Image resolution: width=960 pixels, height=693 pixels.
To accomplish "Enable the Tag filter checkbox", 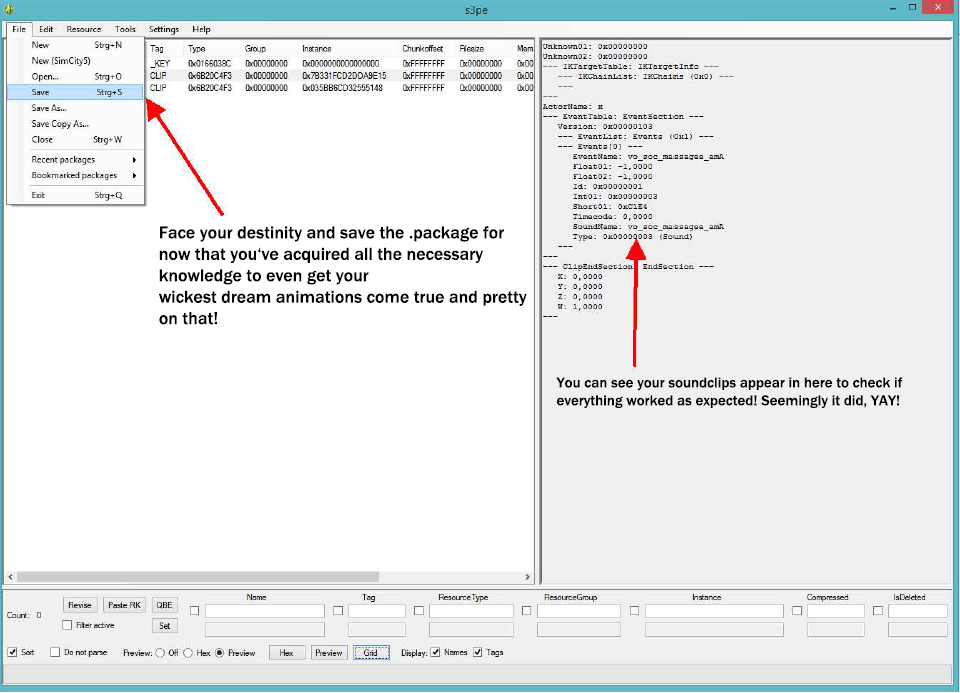I will [338, 610].
